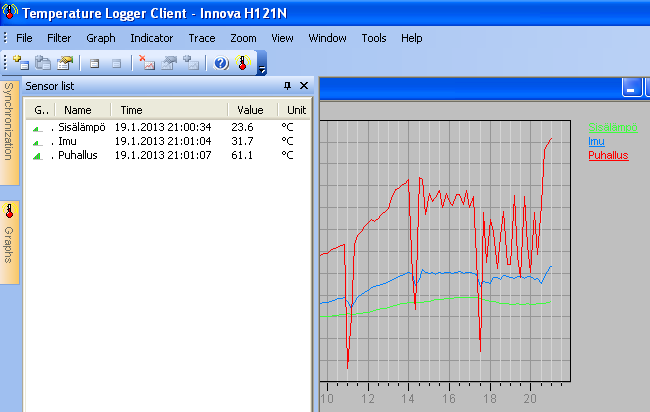Viewport: 650px width, 412px height.
Task: Sort sensors by the Value column header
Action: coord(251,110)
